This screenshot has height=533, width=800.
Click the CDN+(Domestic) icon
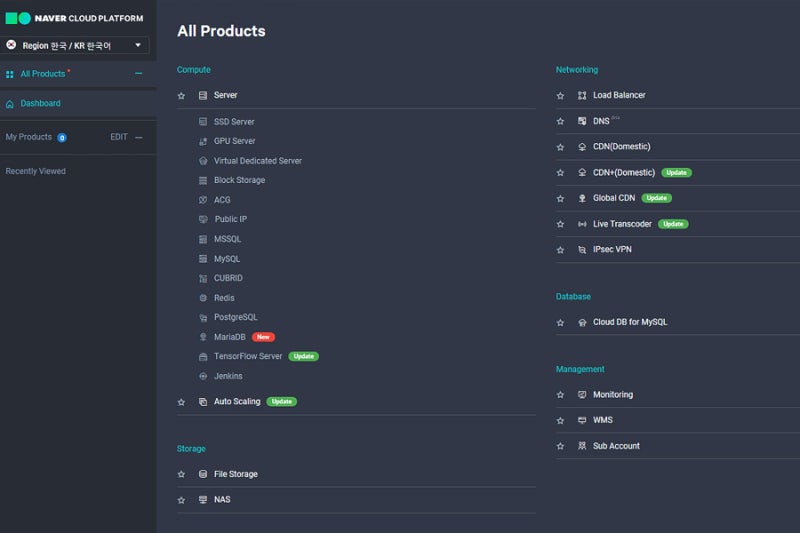(x=582, y=172)
